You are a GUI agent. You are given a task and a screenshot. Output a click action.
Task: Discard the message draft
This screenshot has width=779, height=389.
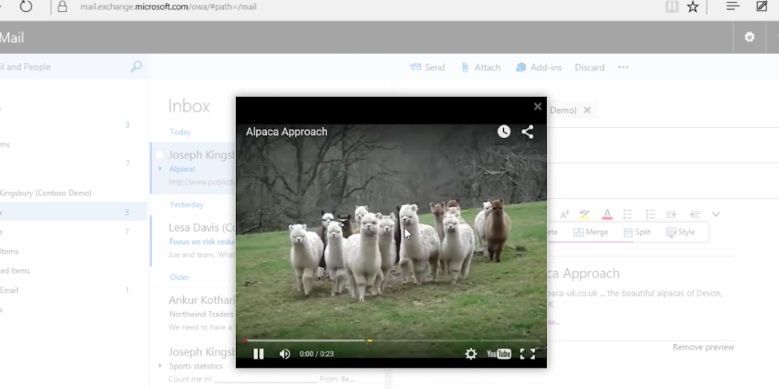(x=590, y=67)
